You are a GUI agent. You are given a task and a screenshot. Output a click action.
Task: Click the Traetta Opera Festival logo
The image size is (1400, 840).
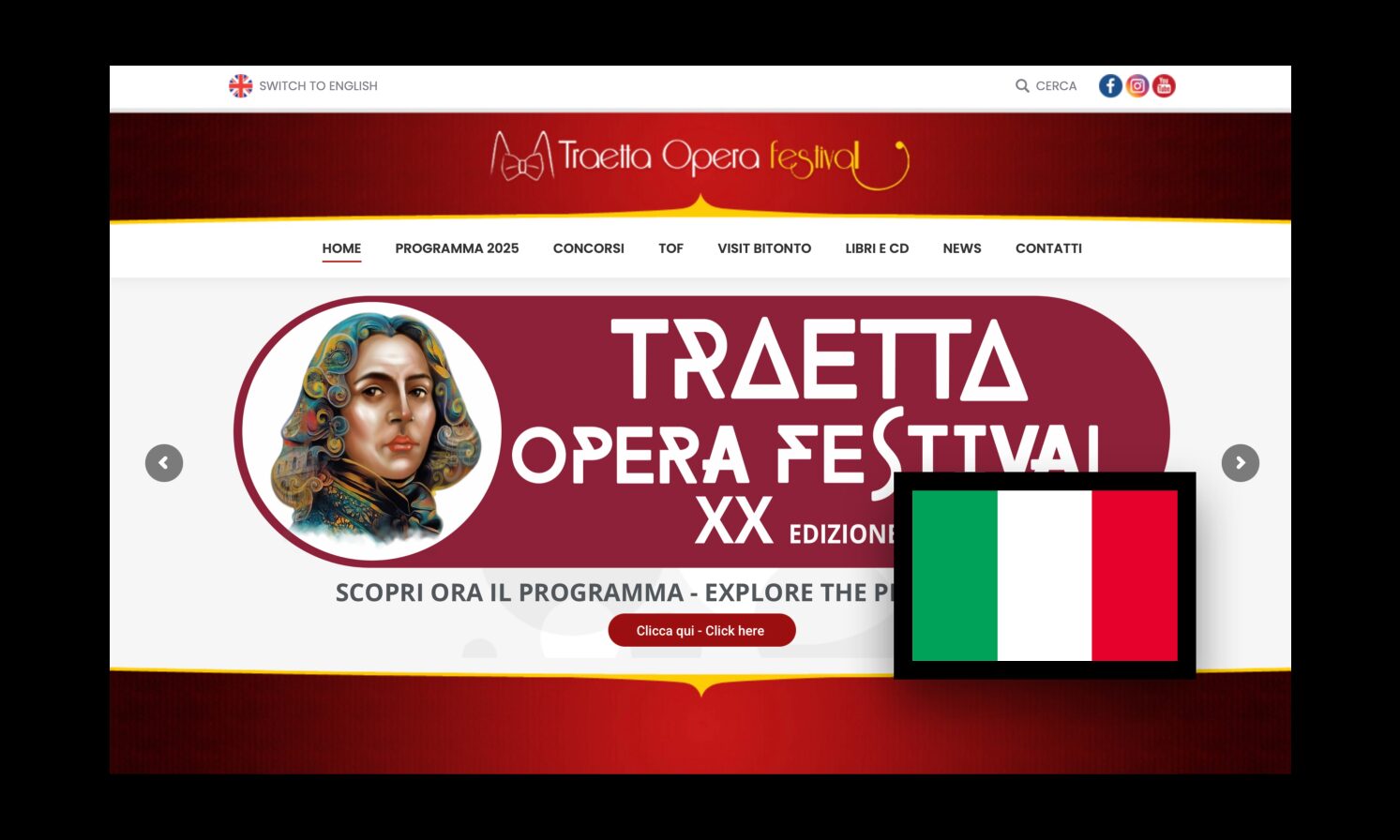pos(700,159)
